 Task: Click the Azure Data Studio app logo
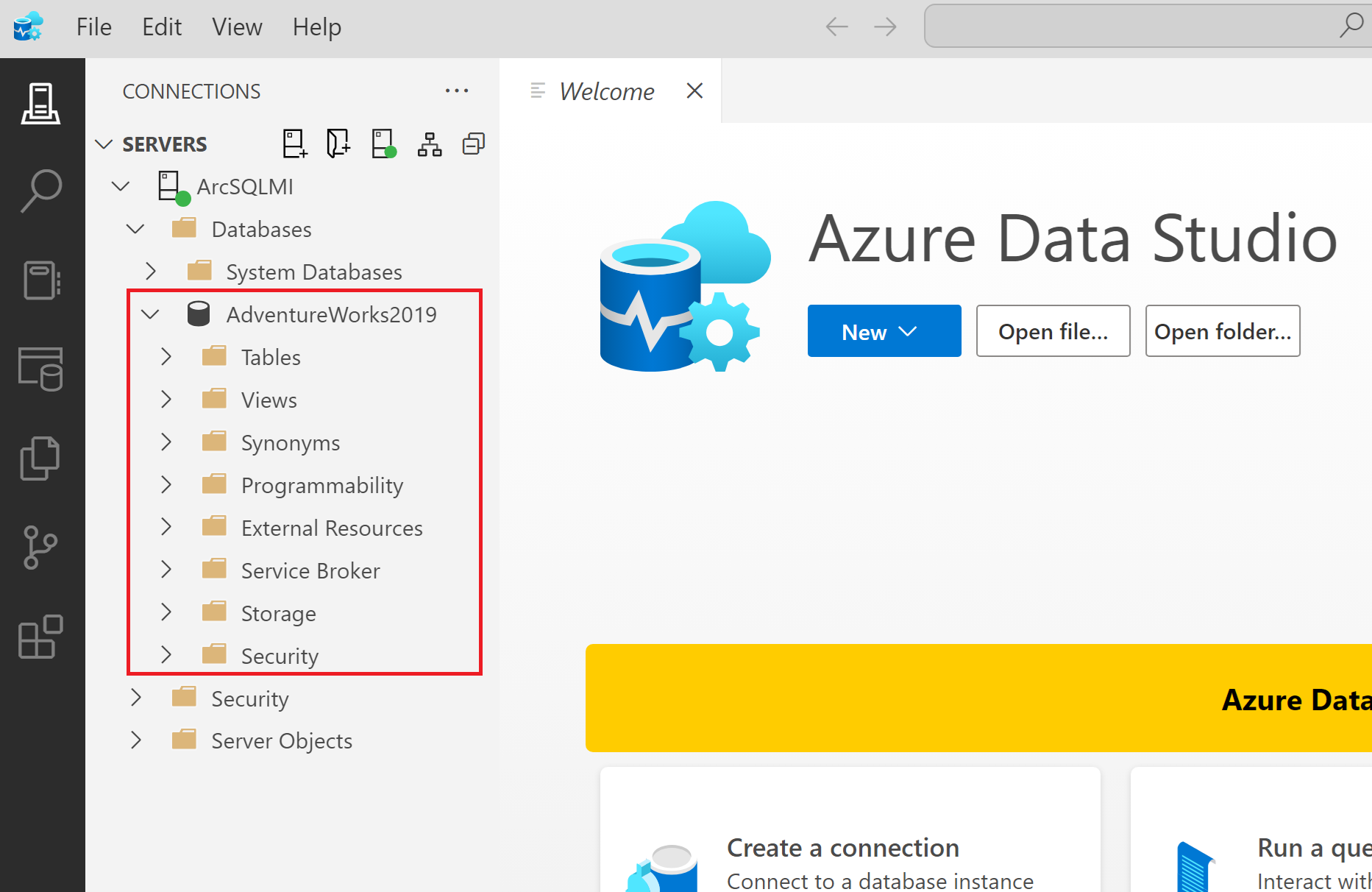tap(28, 26)
